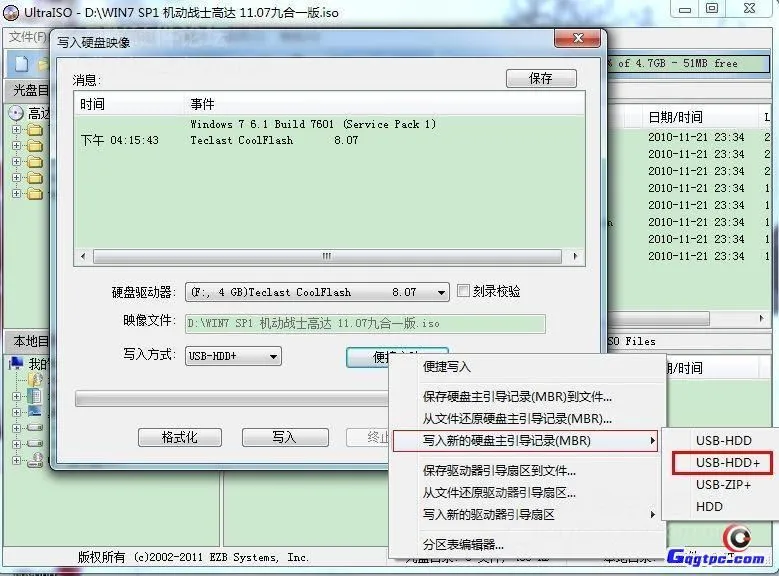
Task: Click the disc capacity bar in main window
Action: tap(688, 64)
